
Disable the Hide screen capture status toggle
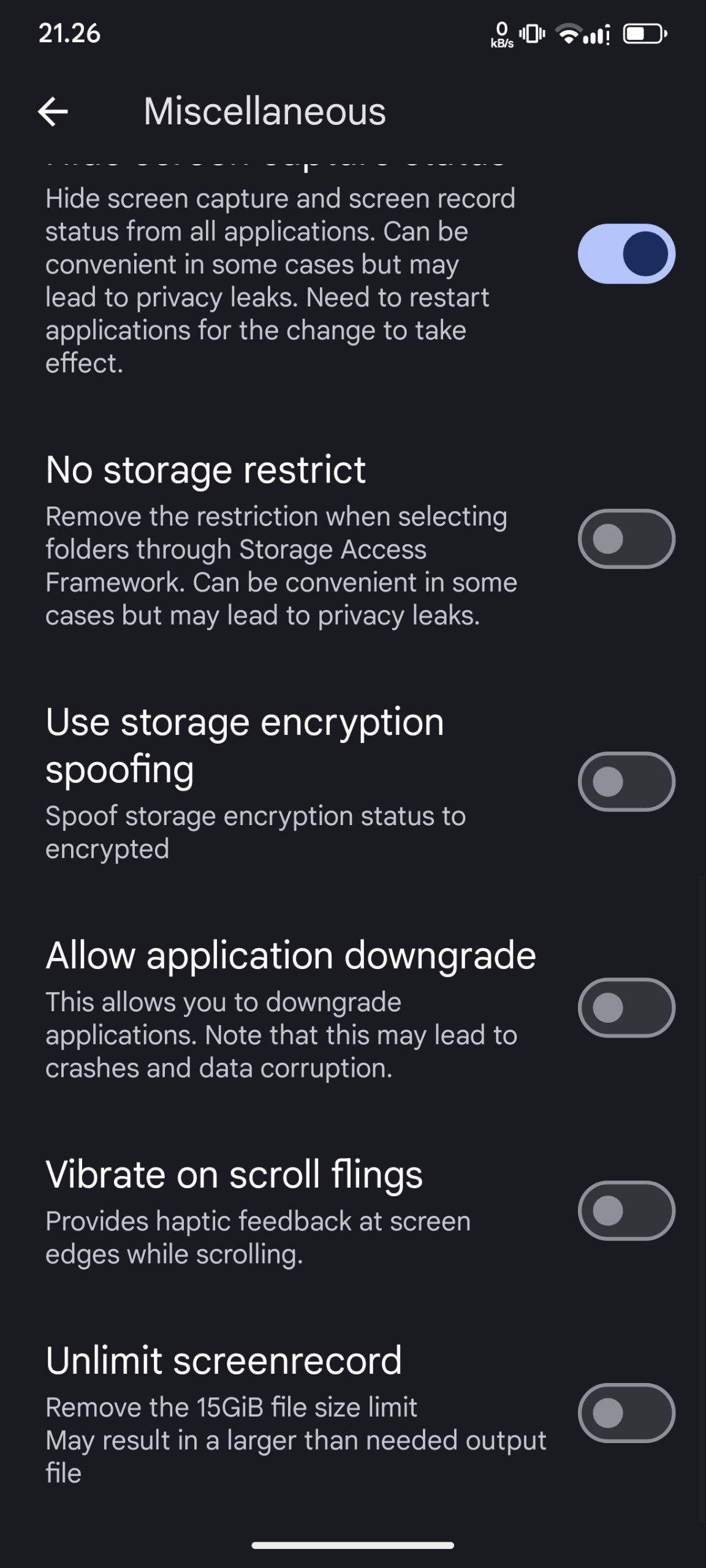[626, 254]
